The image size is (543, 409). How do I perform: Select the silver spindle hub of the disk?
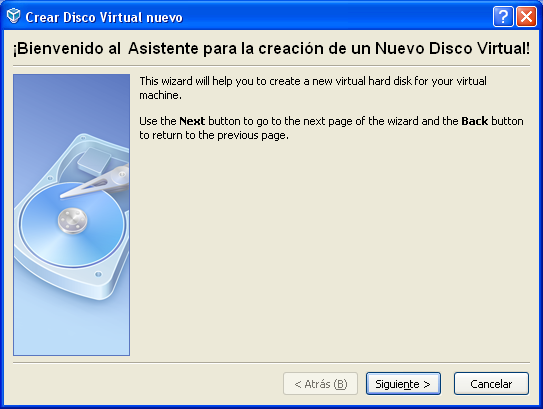[x=72, y=221]
